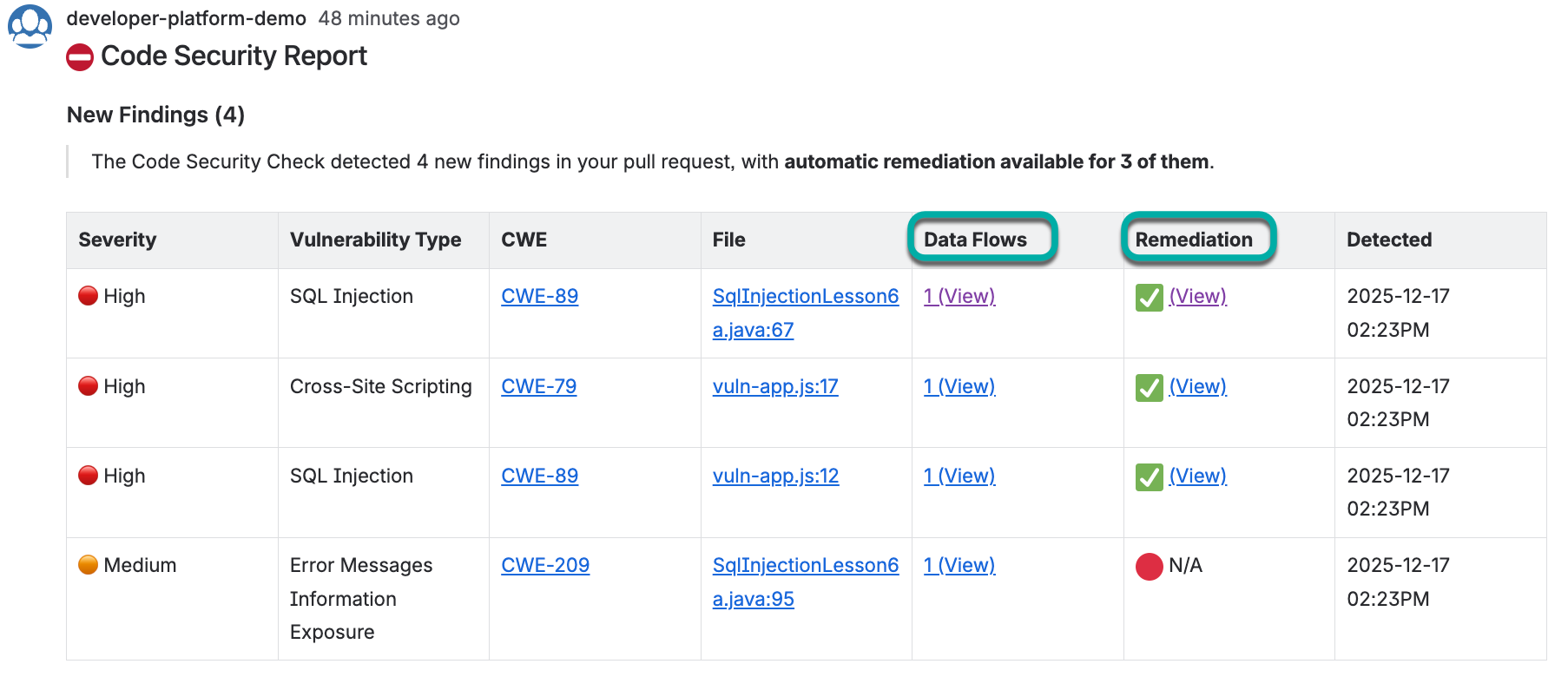Screen dimensions: 1568x677
Task: View data flow for the Cross-Site Scripting finding
Action: coord(959,386)
